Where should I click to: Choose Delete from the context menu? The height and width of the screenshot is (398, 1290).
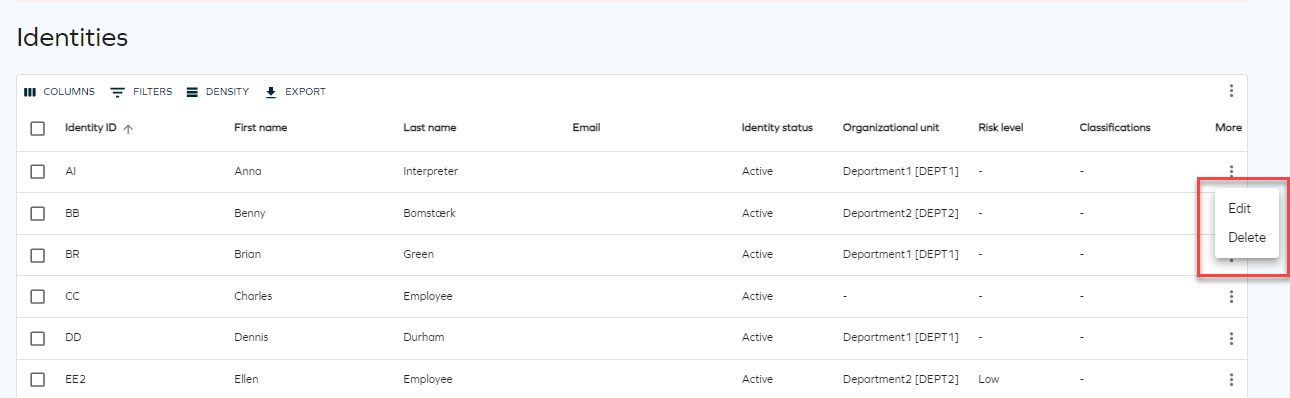click(1246, 237)
